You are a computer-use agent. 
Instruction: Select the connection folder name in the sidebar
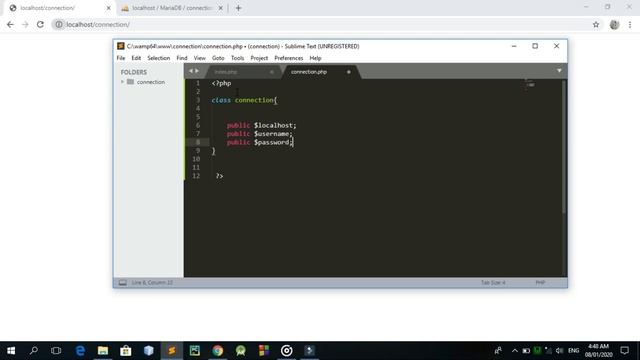pos(151,82)
